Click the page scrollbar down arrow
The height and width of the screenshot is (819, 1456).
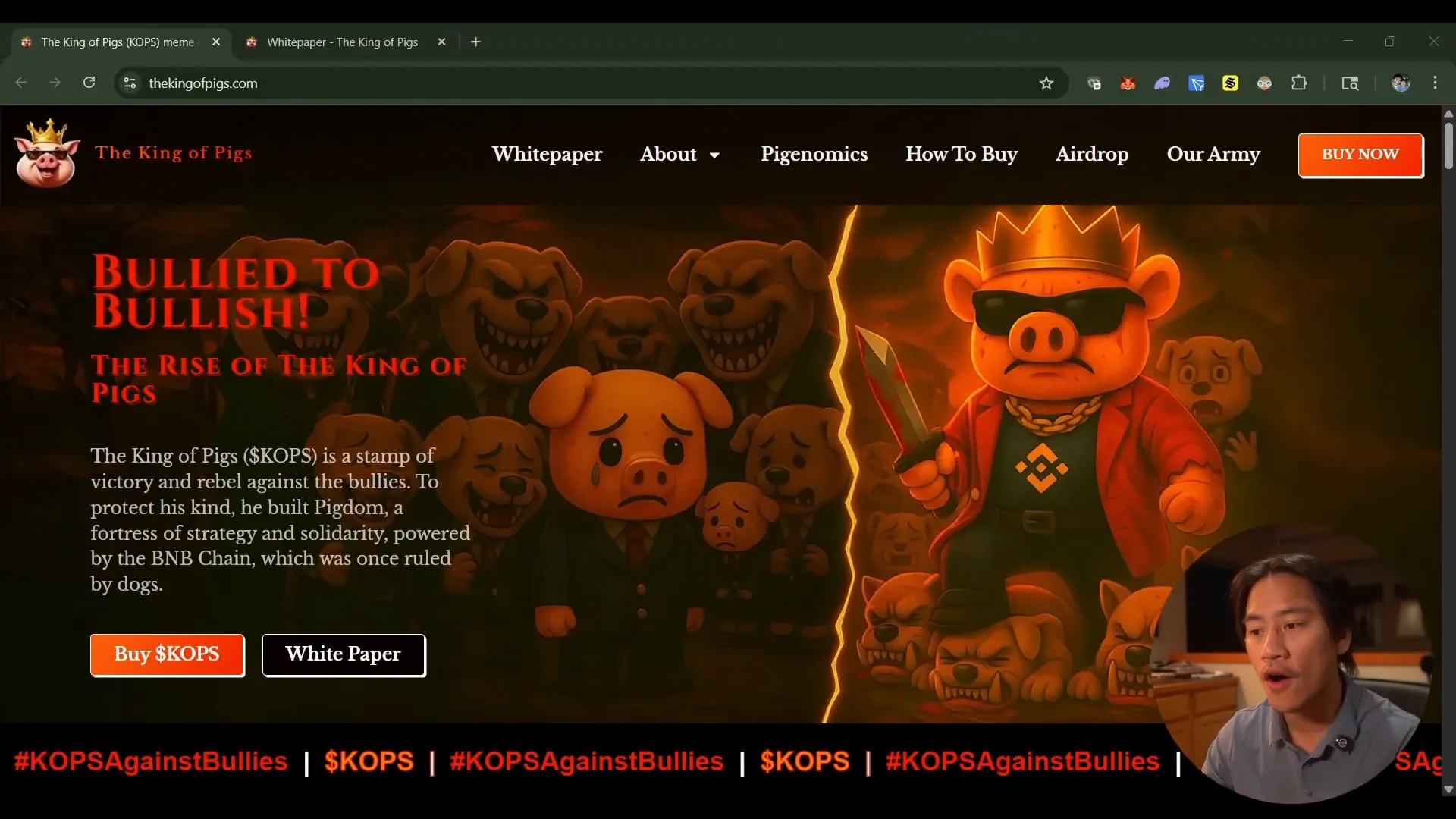point(1448,789)
